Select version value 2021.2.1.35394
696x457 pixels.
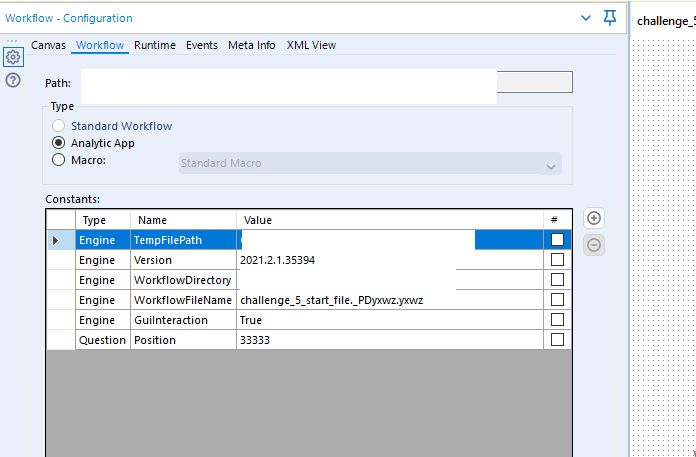pos(390,260)
